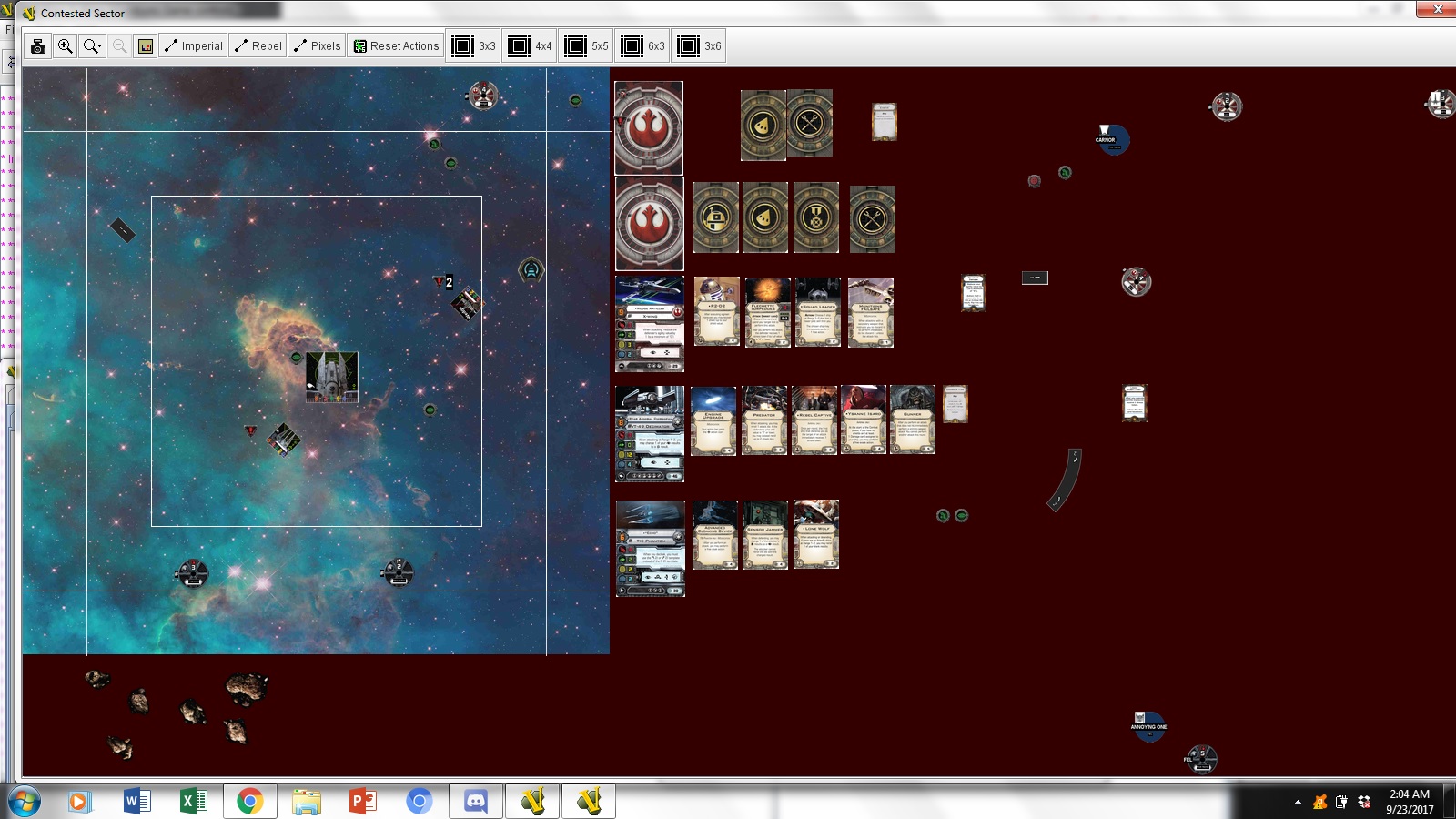Click the Squad Leader upgrade card

[x=817, y=312]
